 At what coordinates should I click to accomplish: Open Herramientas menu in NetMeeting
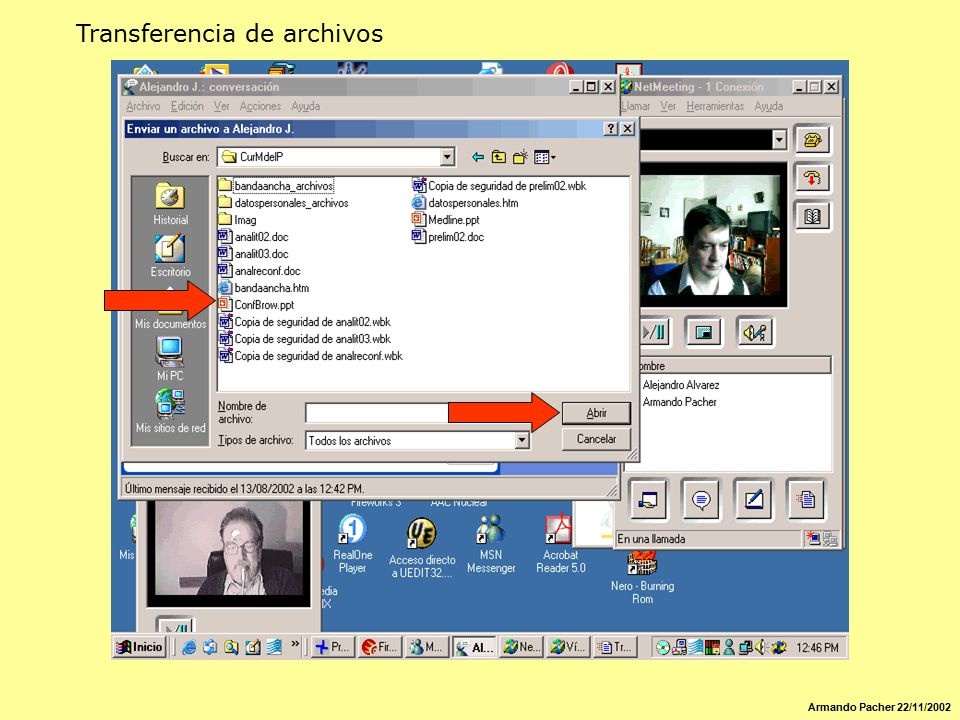point(714,107)
